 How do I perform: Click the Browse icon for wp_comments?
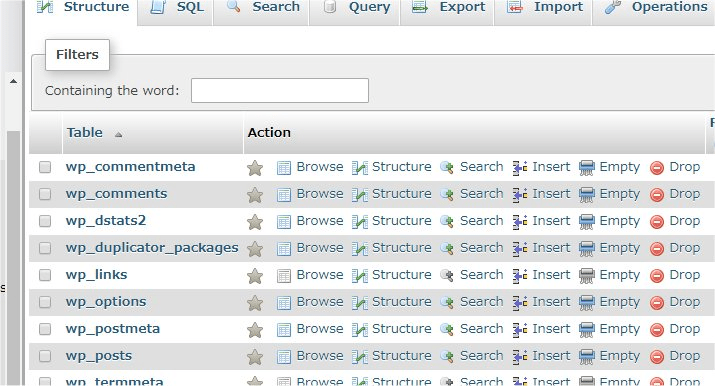(284, 195)
